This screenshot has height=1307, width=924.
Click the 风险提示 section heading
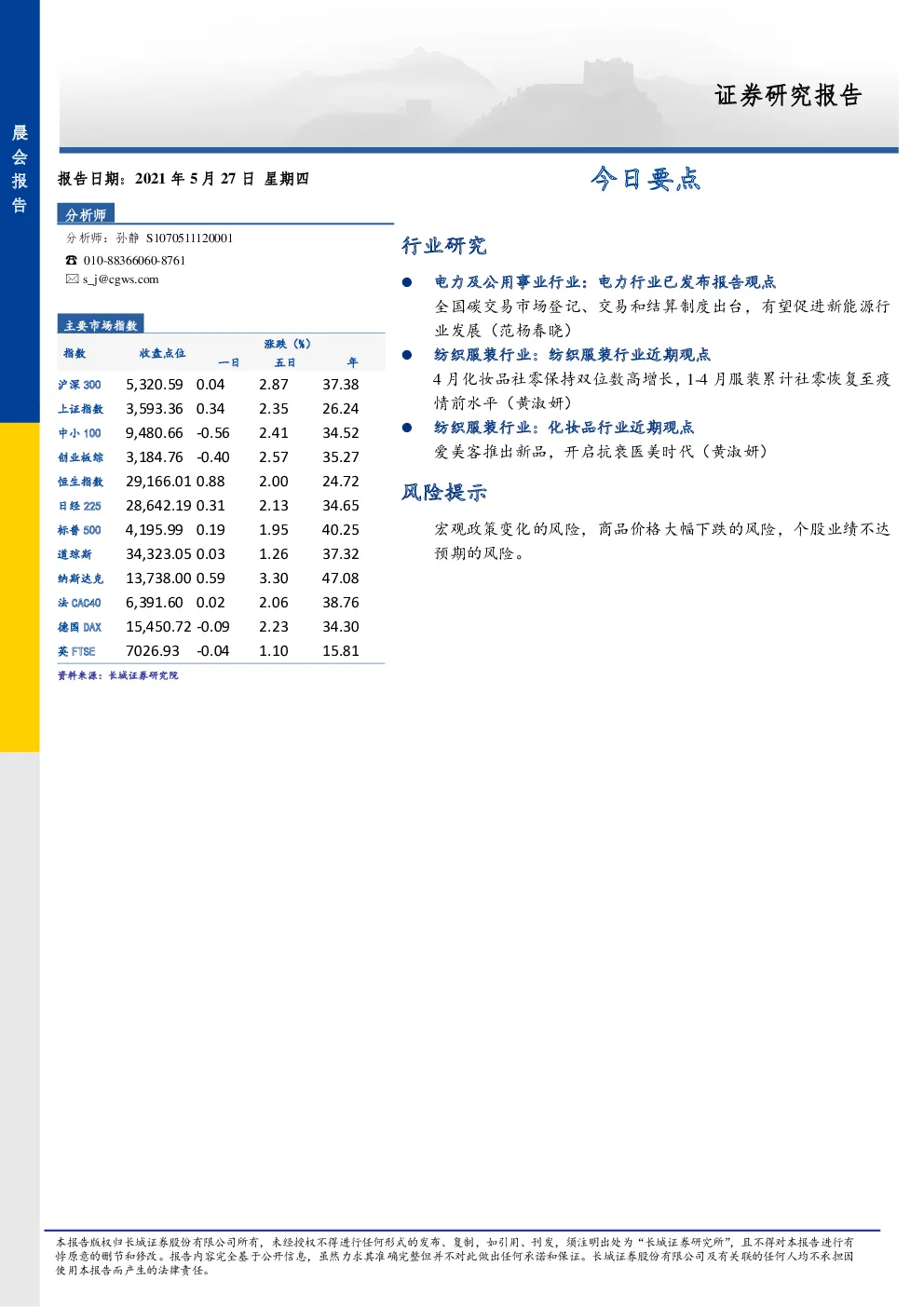[x=444, y=493]
